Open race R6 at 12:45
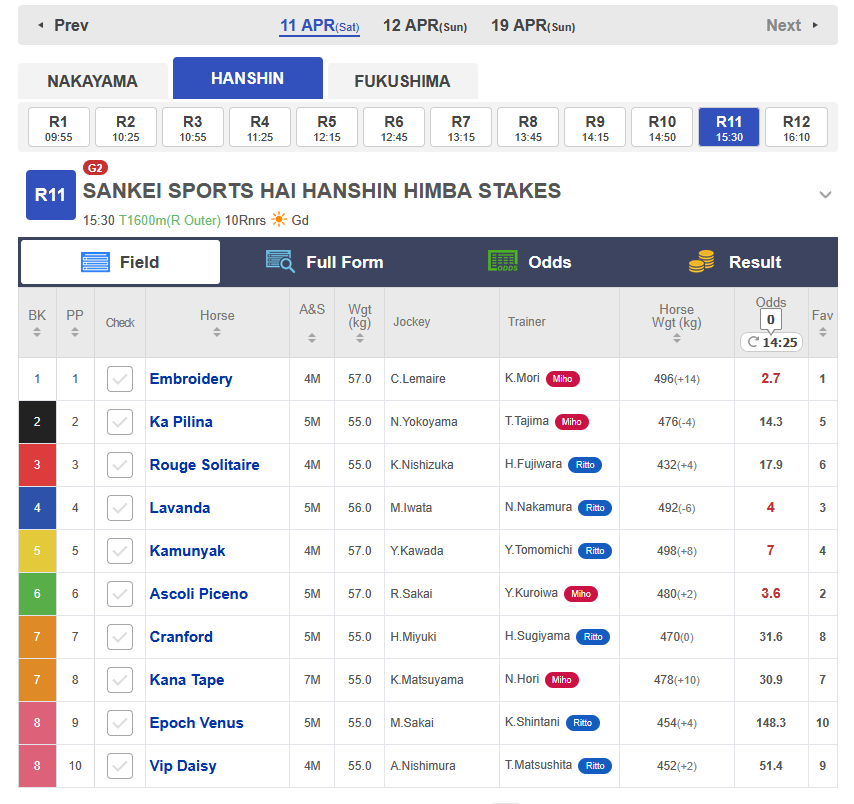Viewport: 854px width, 804px height. pos(394,127)
